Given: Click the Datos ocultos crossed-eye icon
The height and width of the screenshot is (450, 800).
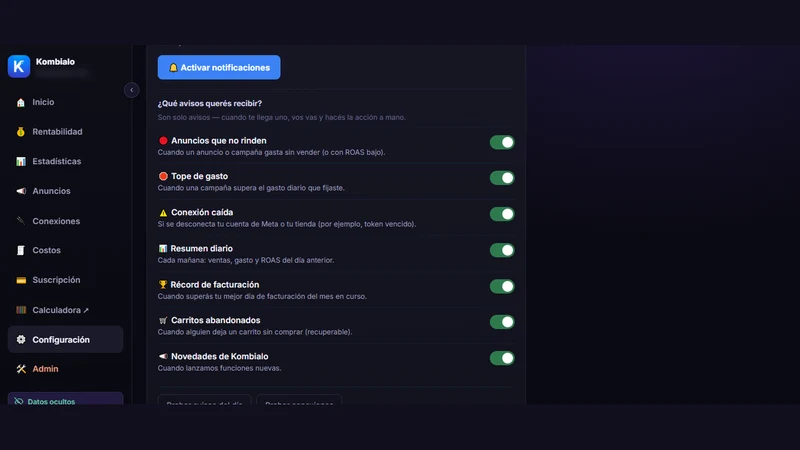Looking at the screenshot, I should click(19, 401).
